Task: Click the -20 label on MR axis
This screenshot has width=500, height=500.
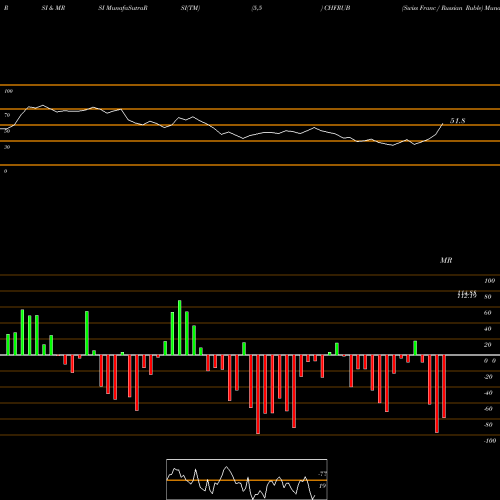Action: pyautogui.click(x=488, y=377)
